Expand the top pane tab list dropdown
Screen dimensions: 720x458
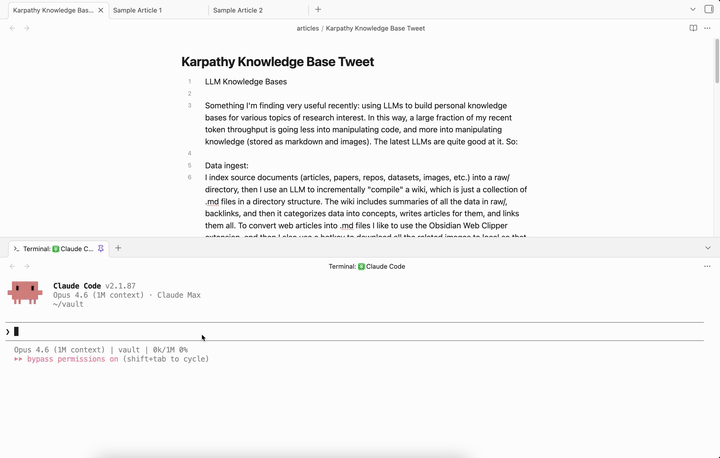point(693,10)
